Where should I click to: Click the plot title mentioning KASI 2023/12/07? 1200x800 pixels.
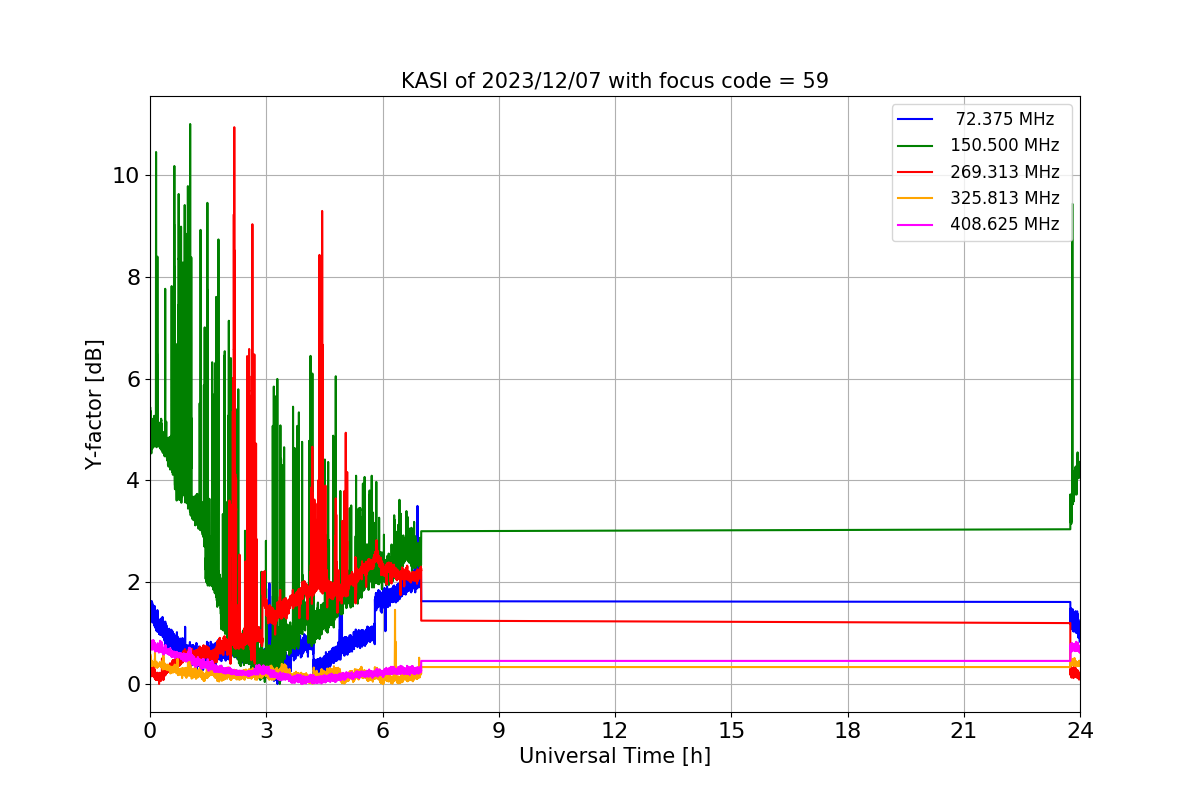(x=614, y=81)
